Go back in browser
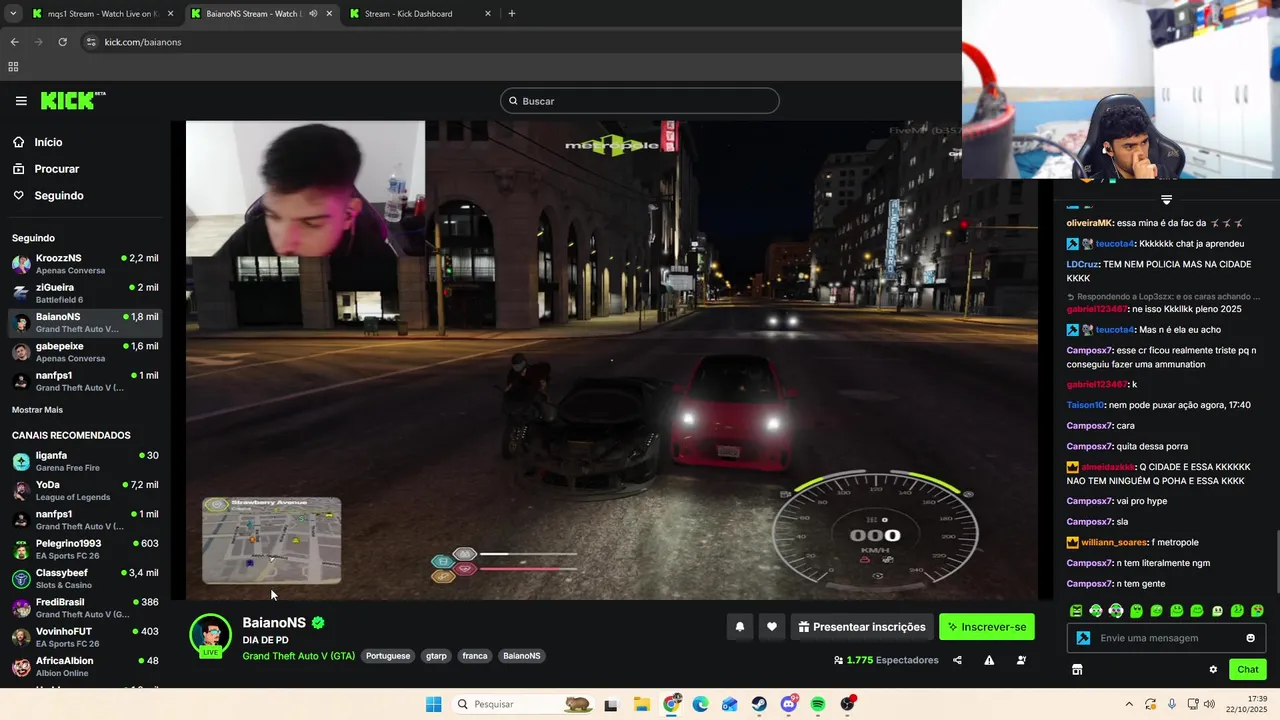 (14, 42)
